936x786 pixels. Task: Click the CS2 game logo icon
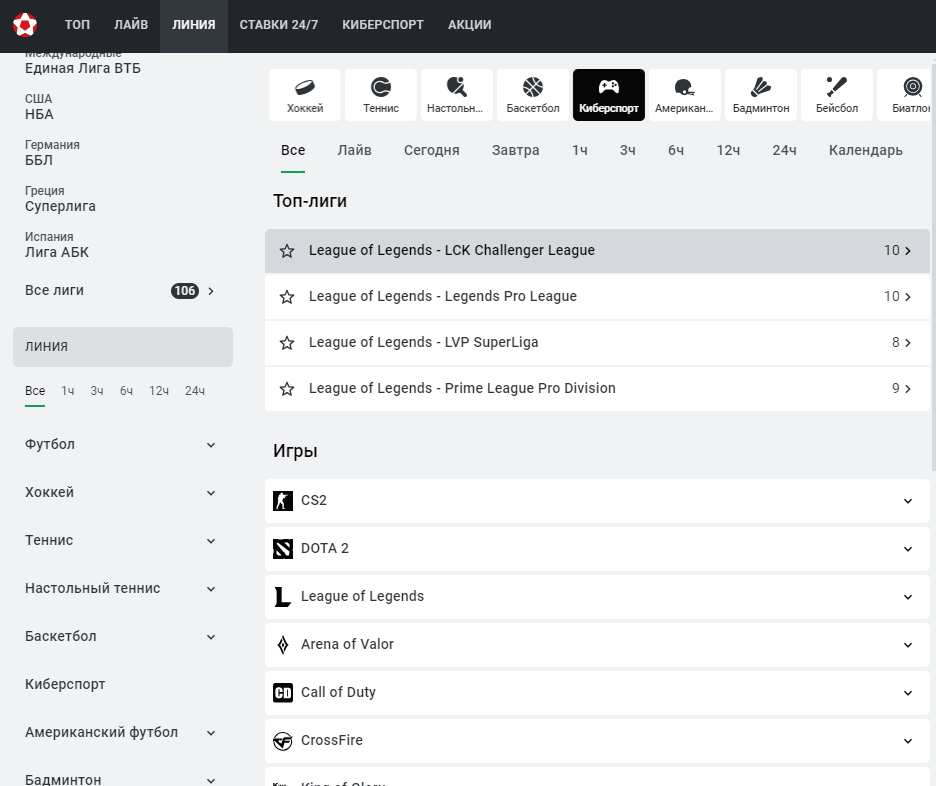point(283,501)
